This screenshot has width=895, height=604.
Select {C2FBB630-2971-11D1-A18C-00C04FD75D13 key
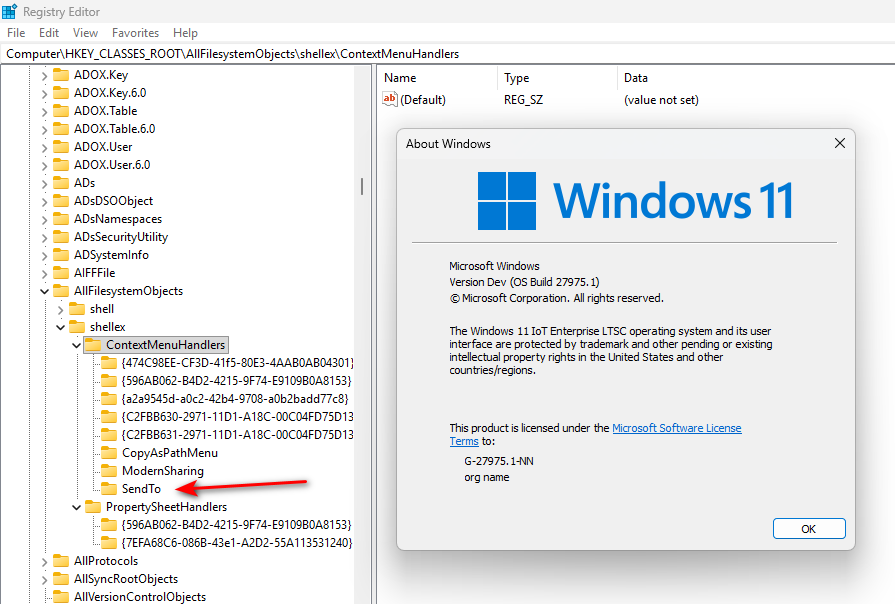click(237, 417)
